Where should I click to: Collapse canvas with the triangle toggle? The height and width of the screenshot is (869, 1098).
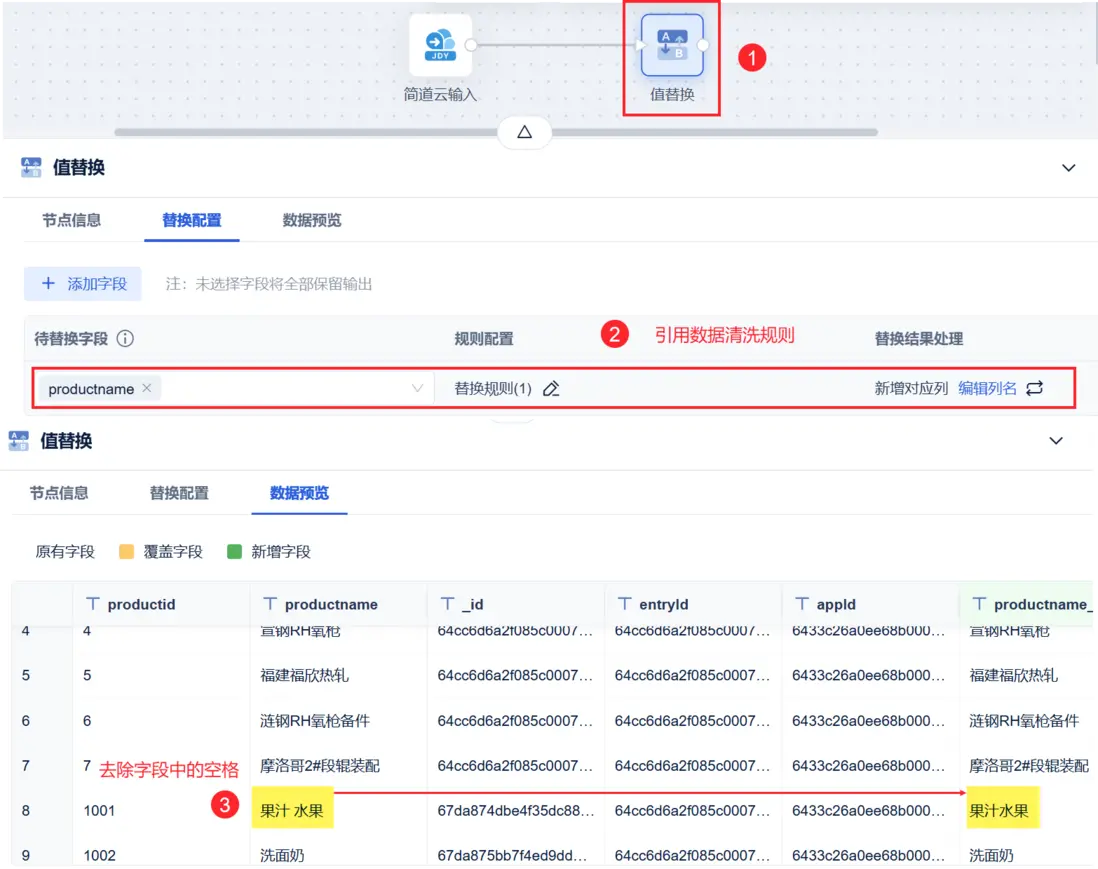click(524, 132)
